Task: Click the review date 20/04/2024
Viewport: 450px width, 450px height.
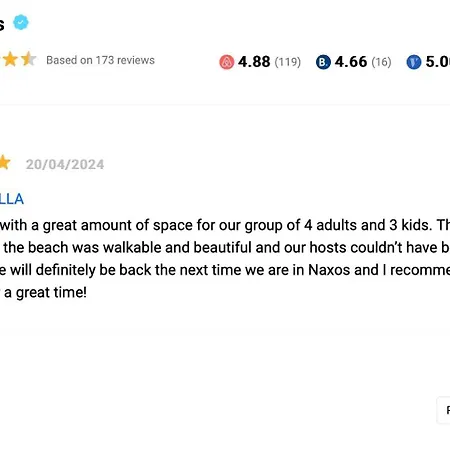Action: tap(65, 165)
